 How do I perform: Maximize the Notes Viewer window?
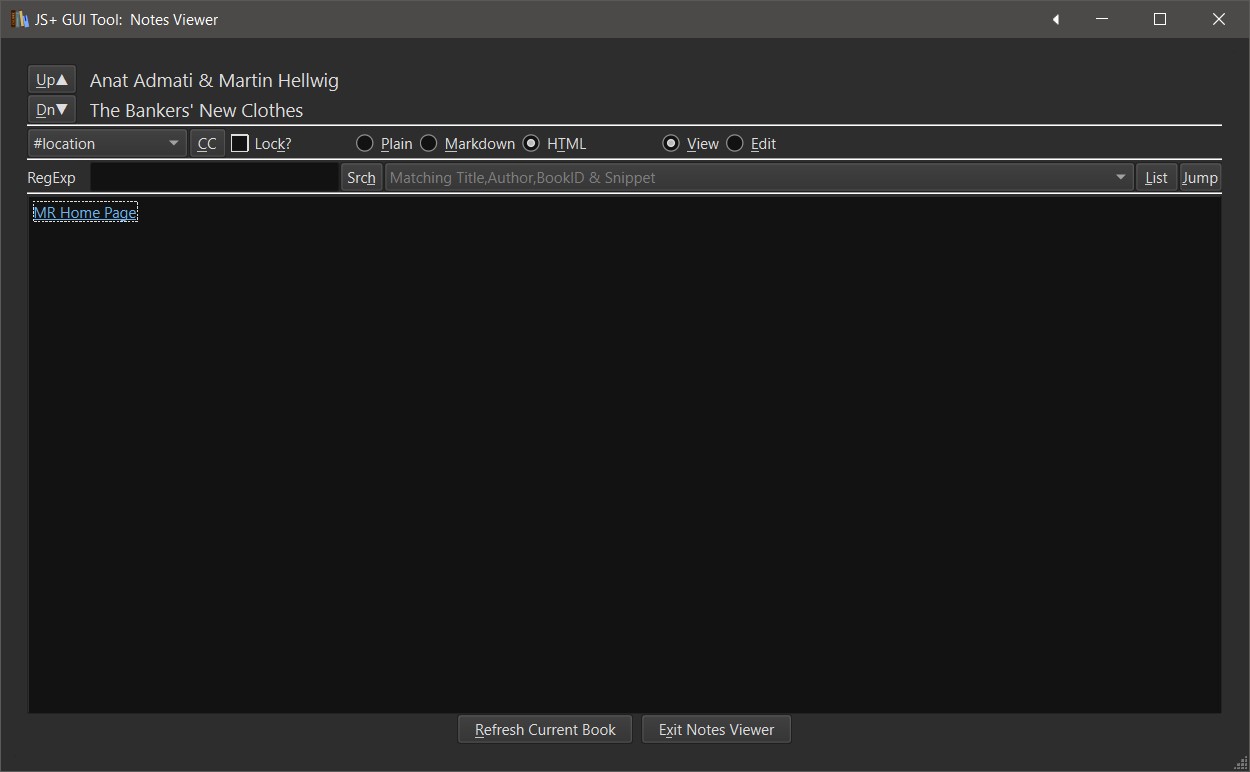point(1160,19)
